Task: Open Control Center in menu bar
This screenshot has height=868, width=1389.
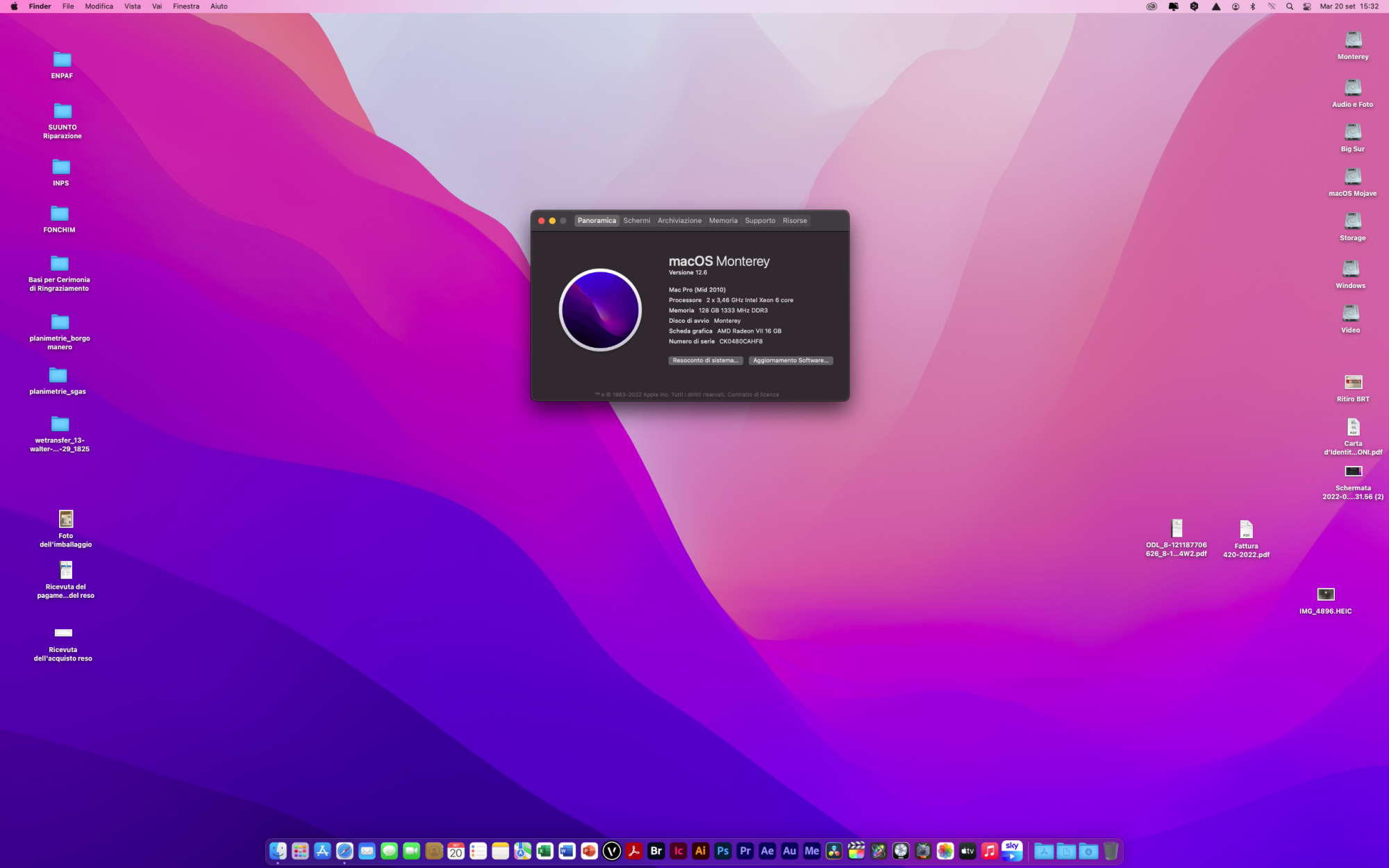Action: pos(1307,6)
